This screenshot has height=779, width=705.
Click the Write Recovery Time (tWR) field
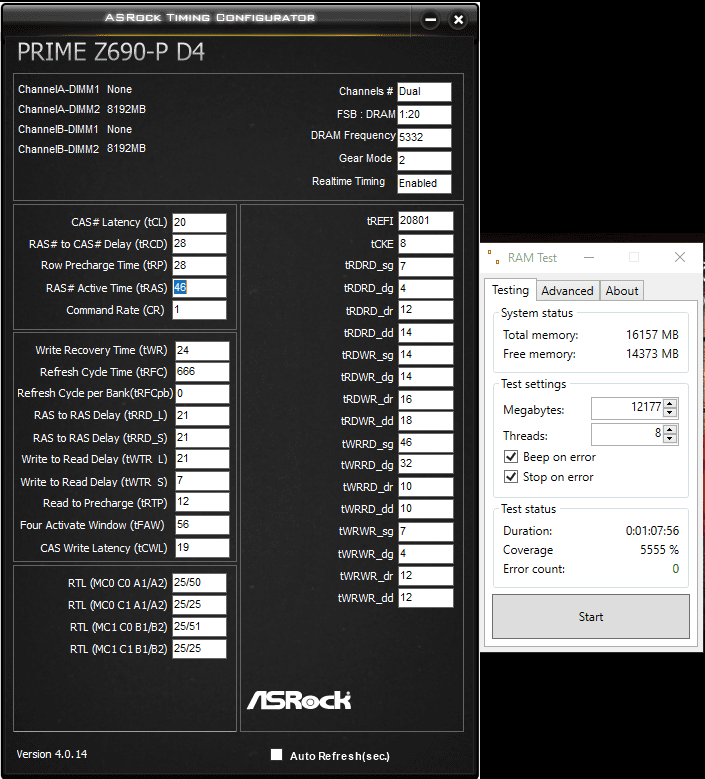202,350
